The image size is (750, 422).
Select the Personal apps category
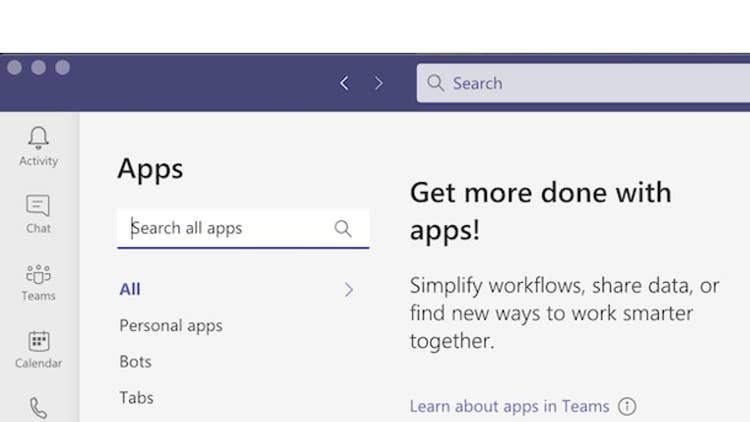[171, 326]
